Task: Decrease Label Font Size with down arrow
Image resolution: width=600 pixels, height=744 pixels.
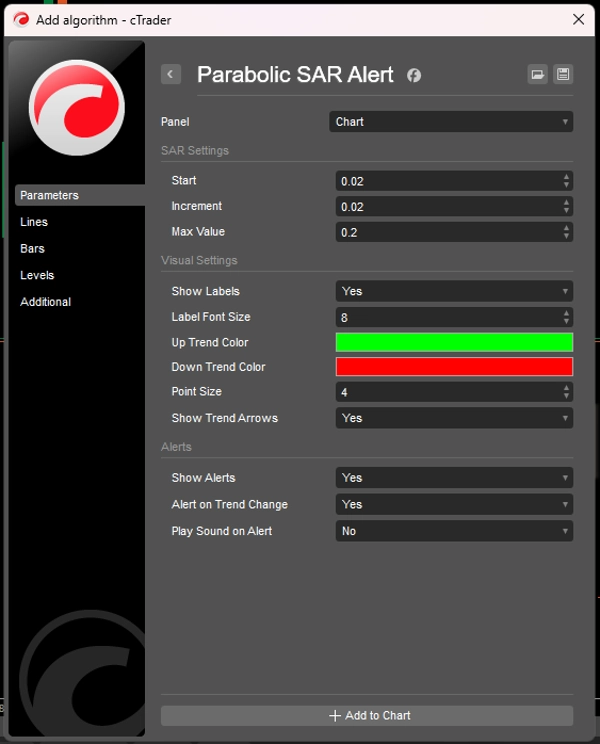Action: [x=566, y=321]
